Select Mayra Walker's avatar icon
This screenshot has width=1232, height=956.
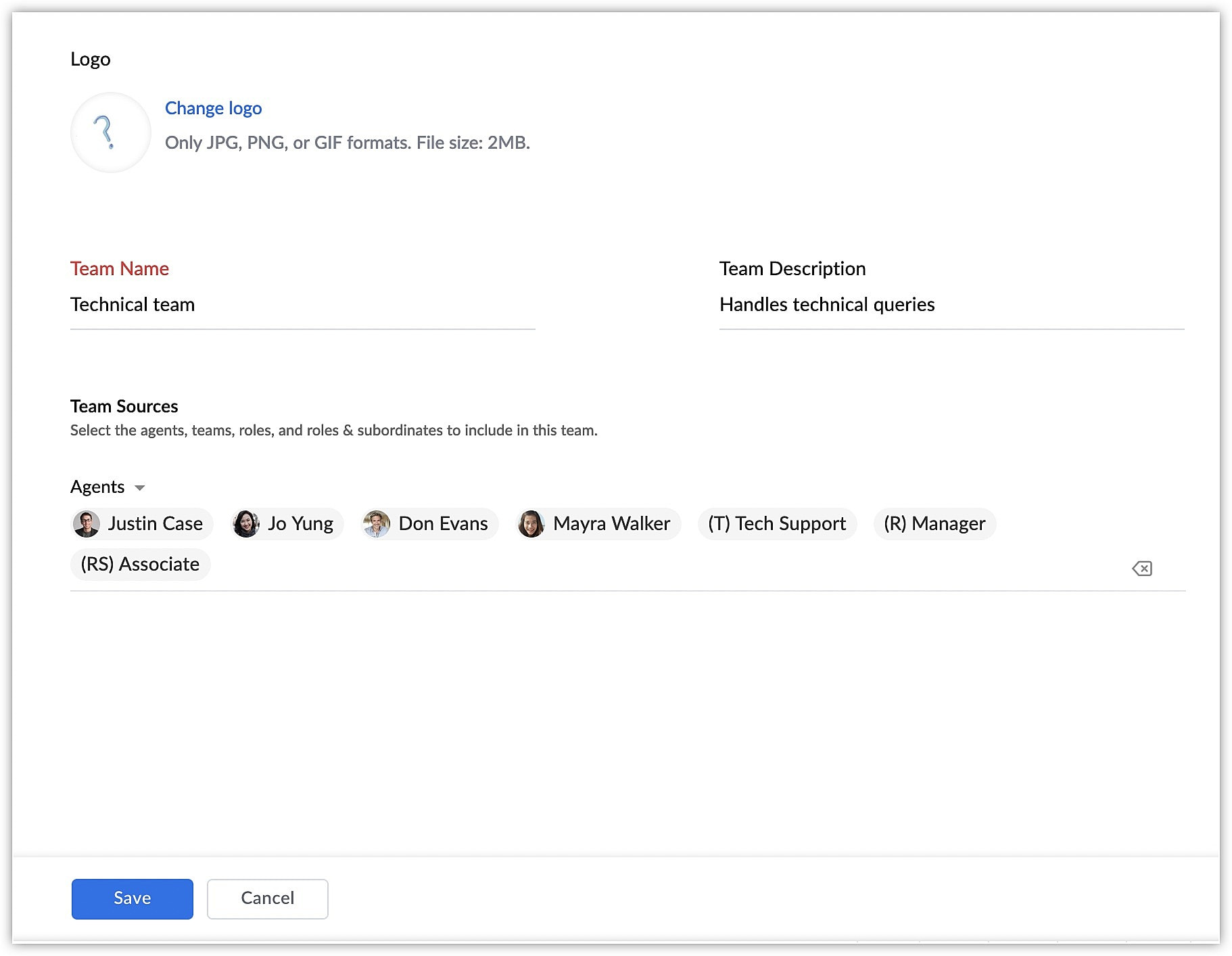tap(531, 524)
